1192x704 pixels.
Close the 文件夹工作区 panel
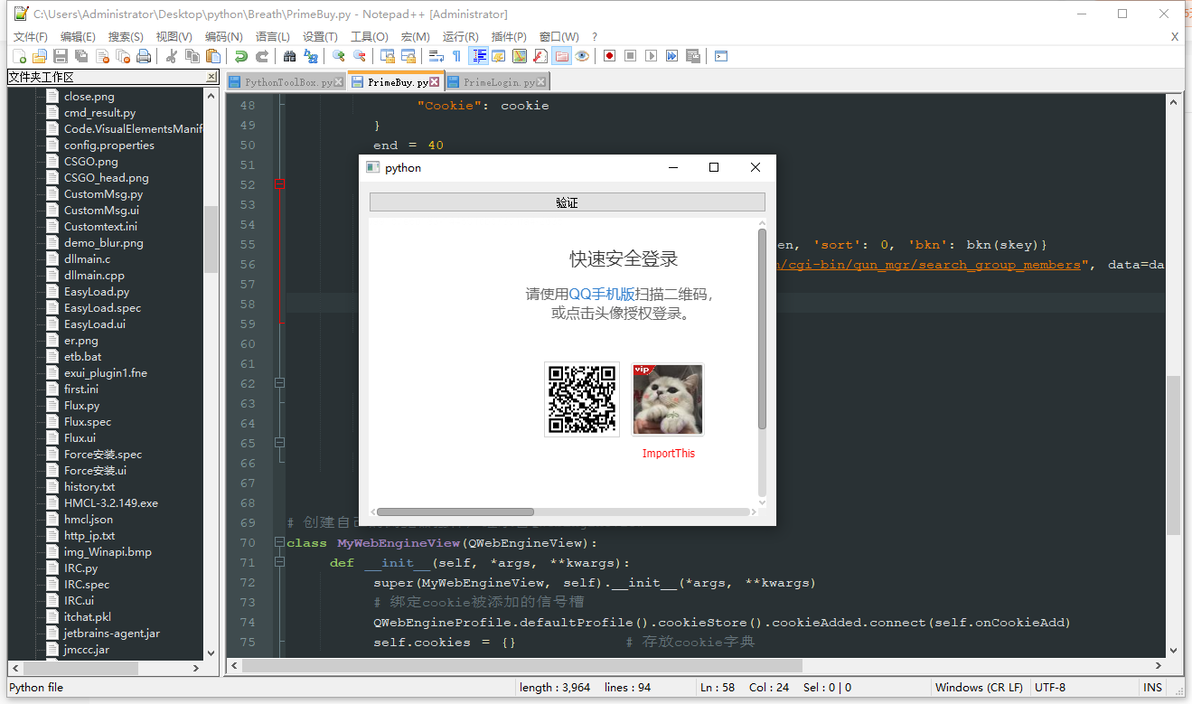211,77
